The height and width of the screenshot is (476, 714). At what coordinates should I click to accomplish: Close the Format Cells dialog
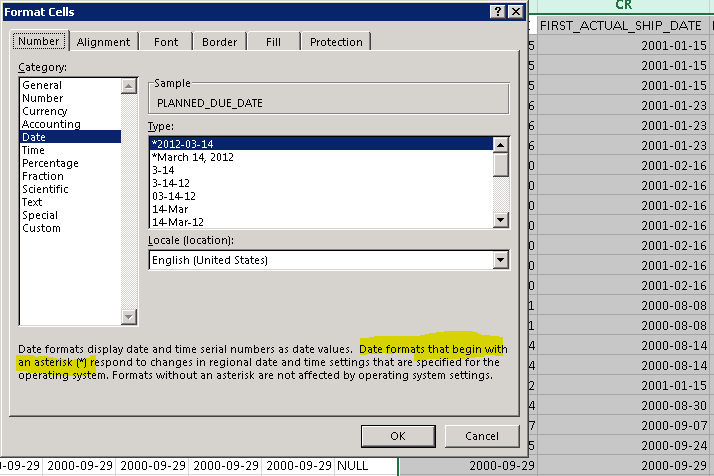515,11
